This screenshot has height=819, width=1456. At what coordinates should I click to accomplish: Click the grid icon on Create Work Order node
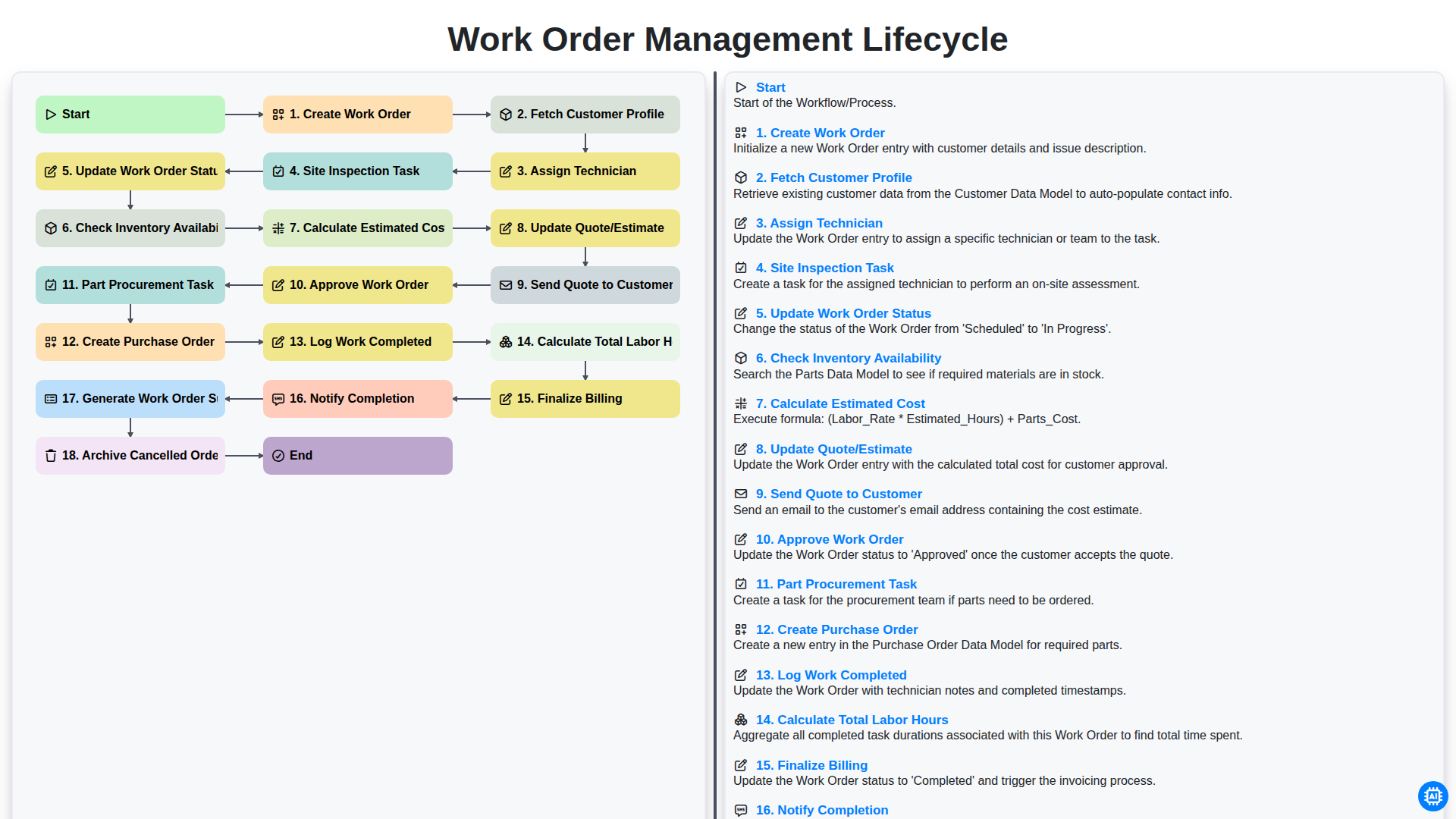pyautogui.click(x=278, y=115)
